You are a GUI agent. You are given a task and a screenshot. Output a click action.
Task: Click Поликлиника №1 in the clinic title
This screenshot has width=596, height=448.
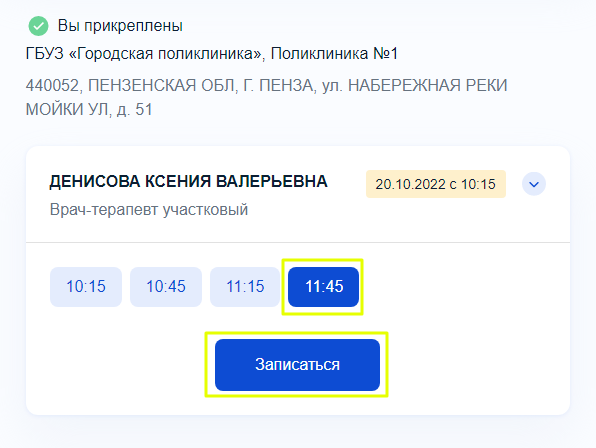334,54
